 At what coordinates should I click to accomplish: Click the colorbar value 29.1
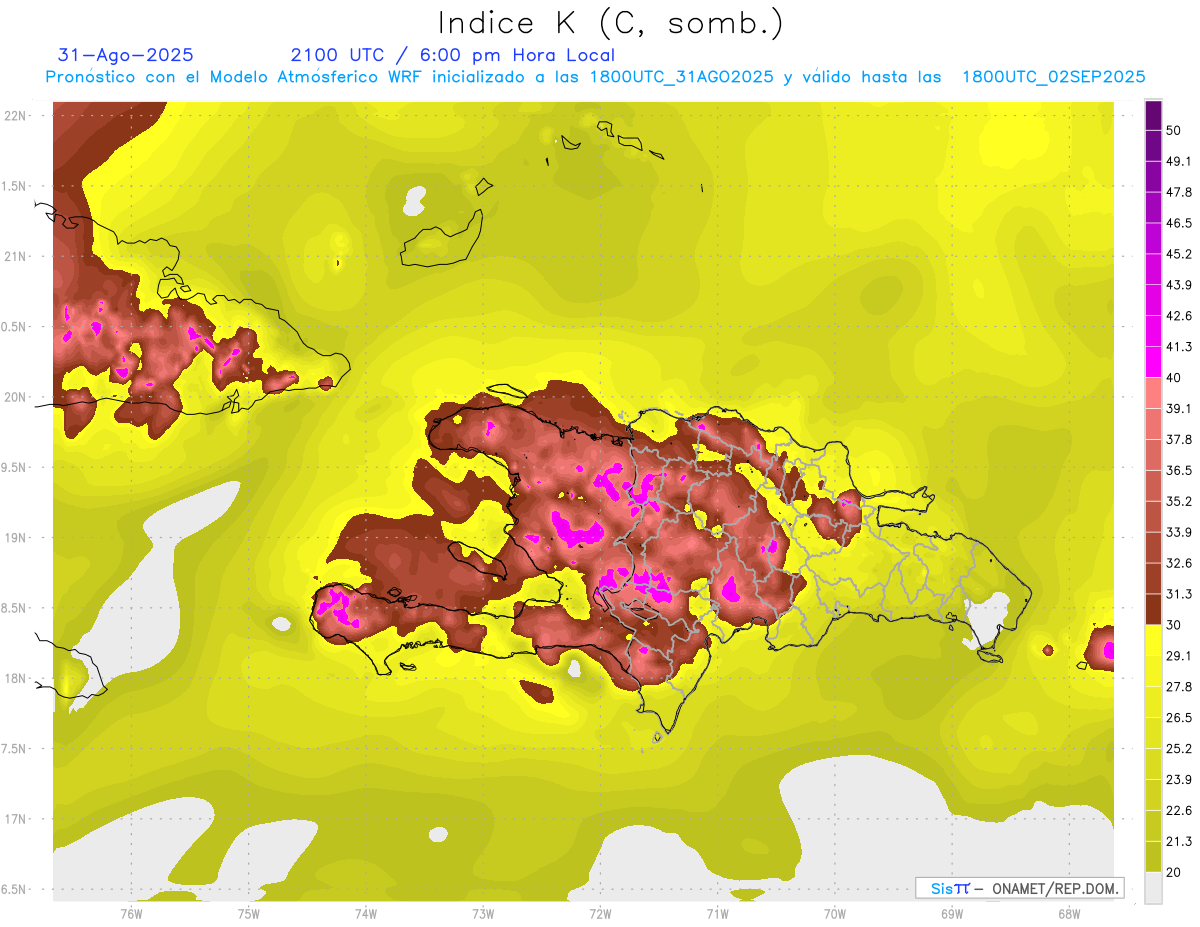1178,656
